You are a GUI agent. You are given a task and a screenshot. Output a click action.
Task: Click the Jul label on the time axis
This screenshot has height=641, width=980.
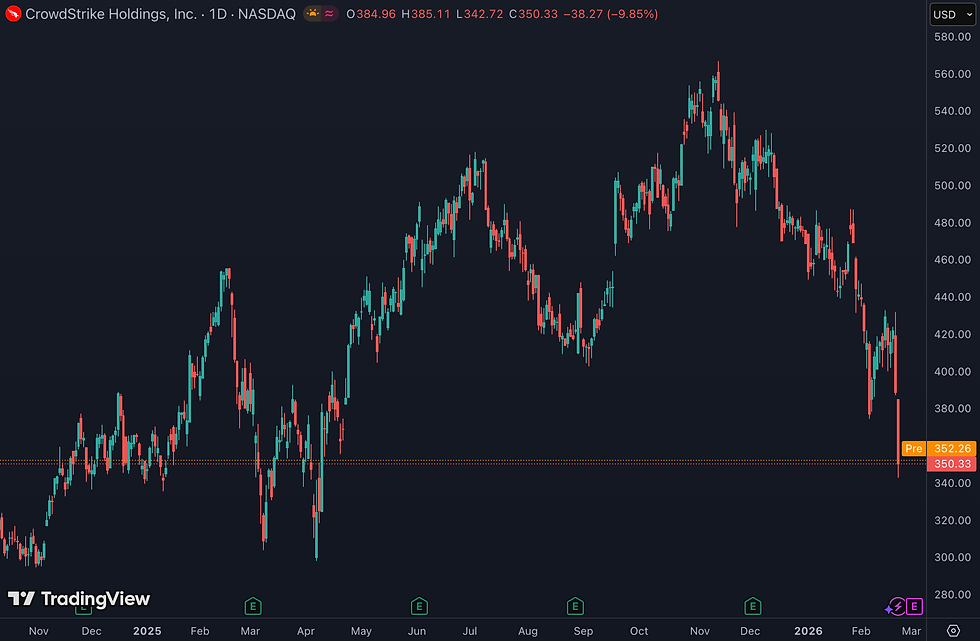coord(469,631)
